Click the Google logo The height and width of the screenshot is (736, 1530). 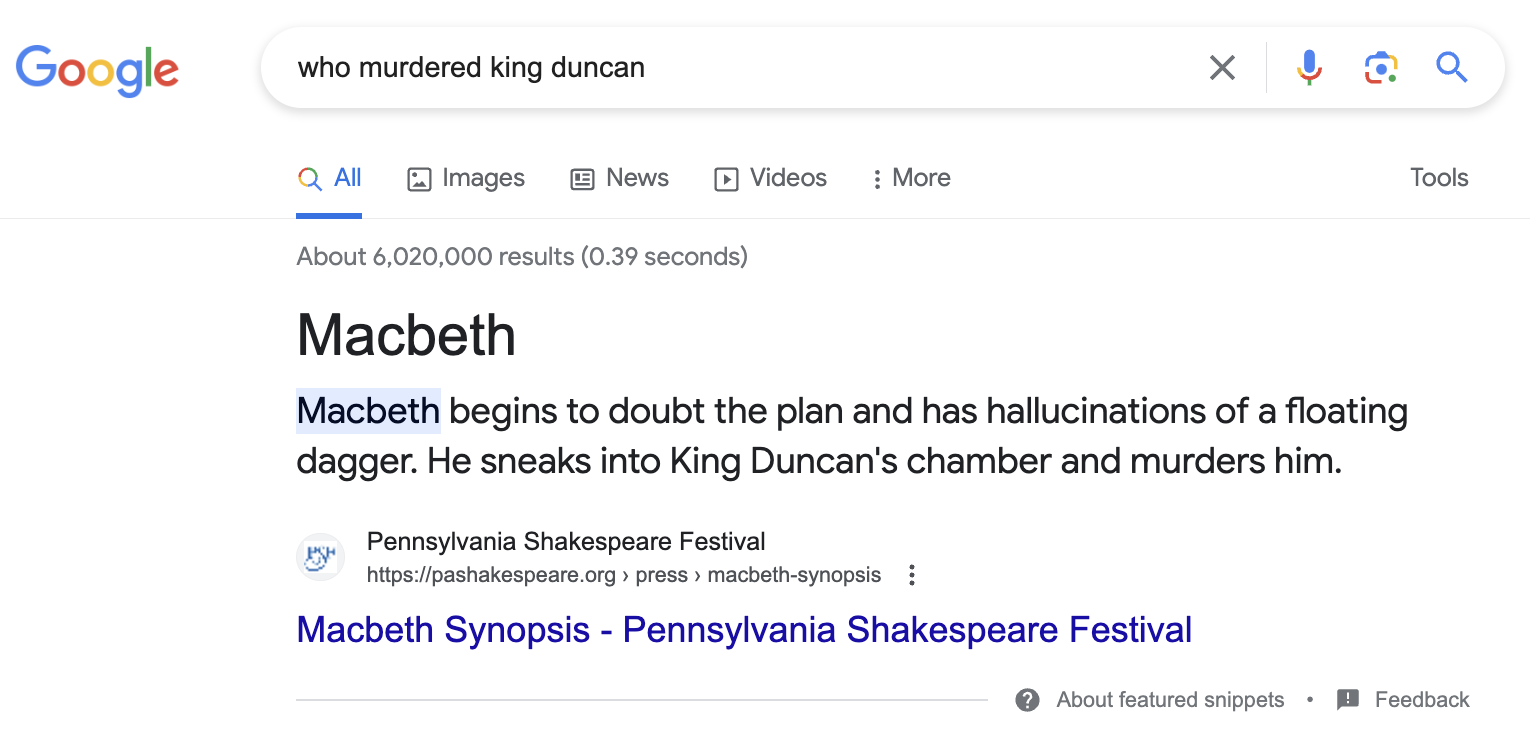97,70
